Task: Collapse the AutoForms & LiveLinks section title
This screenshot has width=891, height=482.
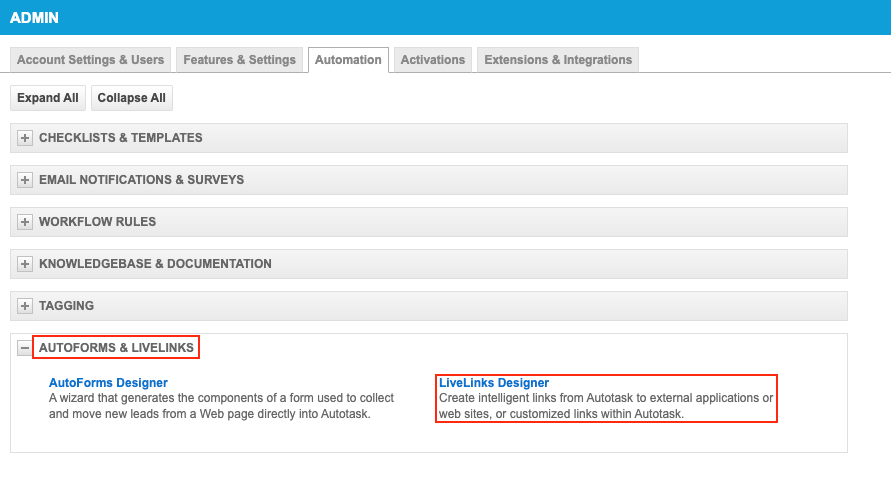Action: (116, 348)
